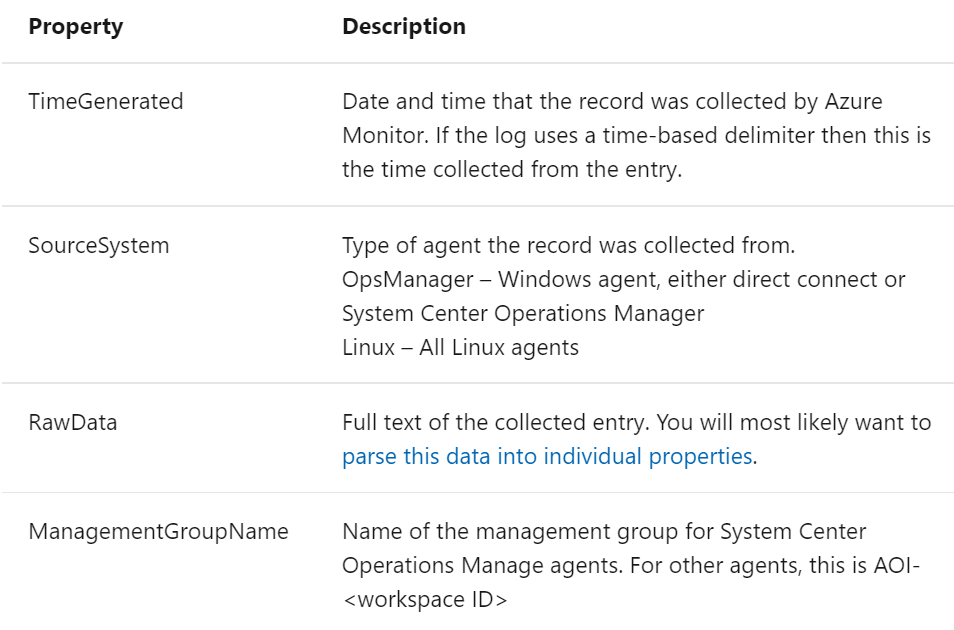Click the Property column header
The width and height of the screenshot is (954, 630).
click(x=75, y=26)
